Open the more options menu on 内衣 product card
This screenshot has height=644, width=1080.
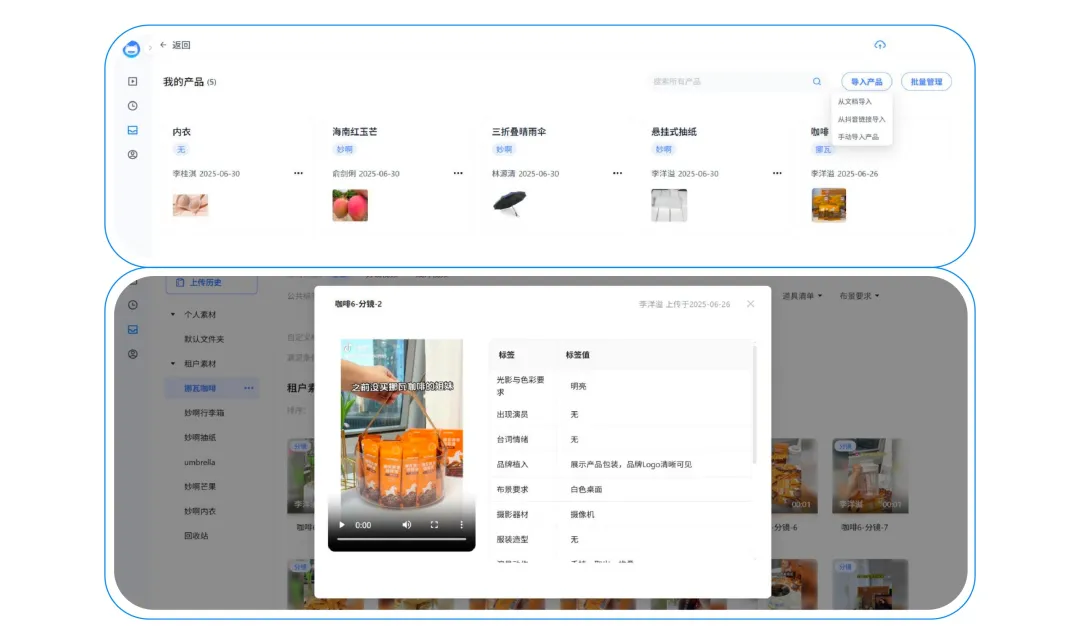click(x=297, y=173)
